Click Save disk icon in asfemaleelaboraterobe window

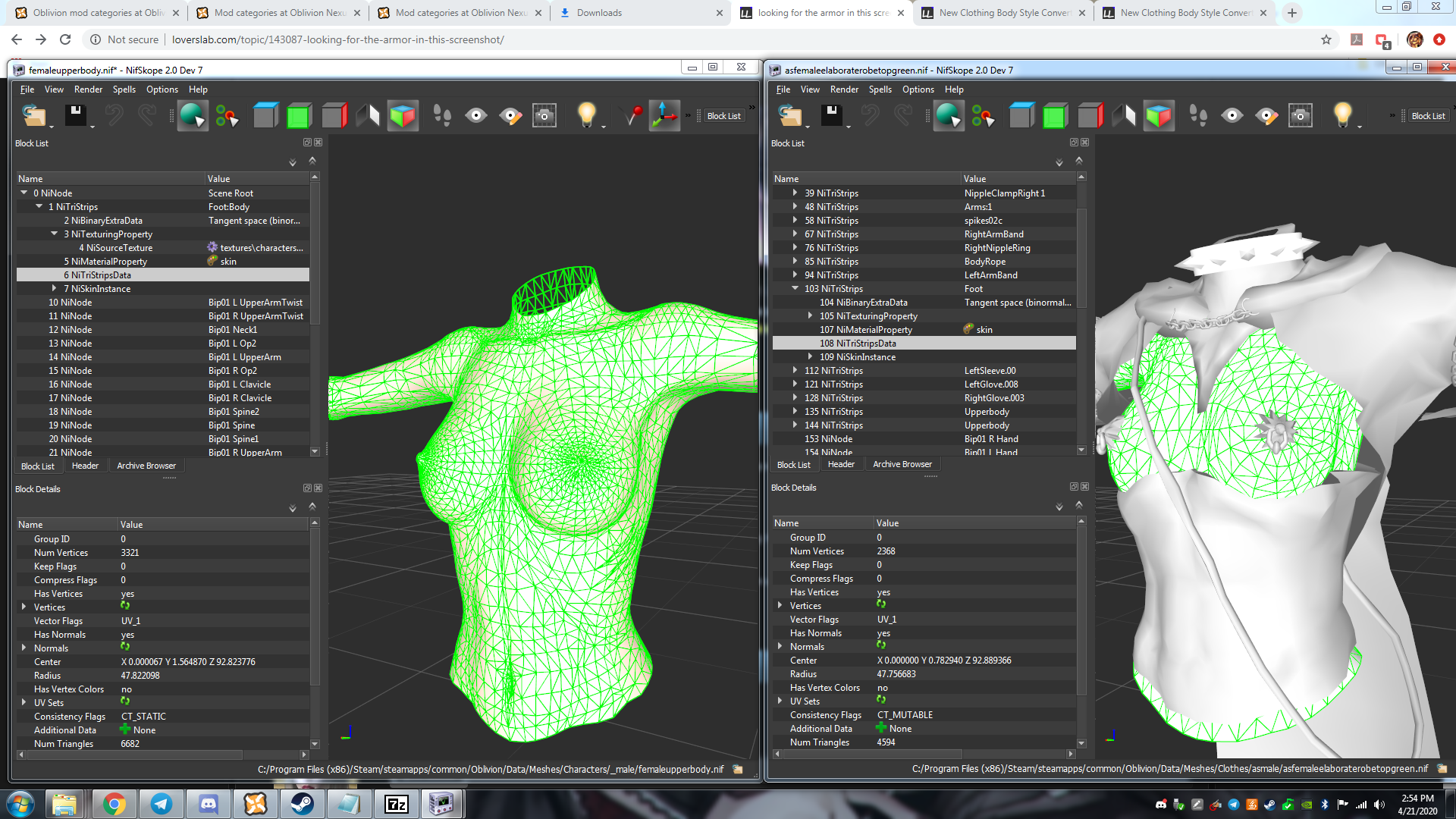pyautogui.click(x=831, y=116)
